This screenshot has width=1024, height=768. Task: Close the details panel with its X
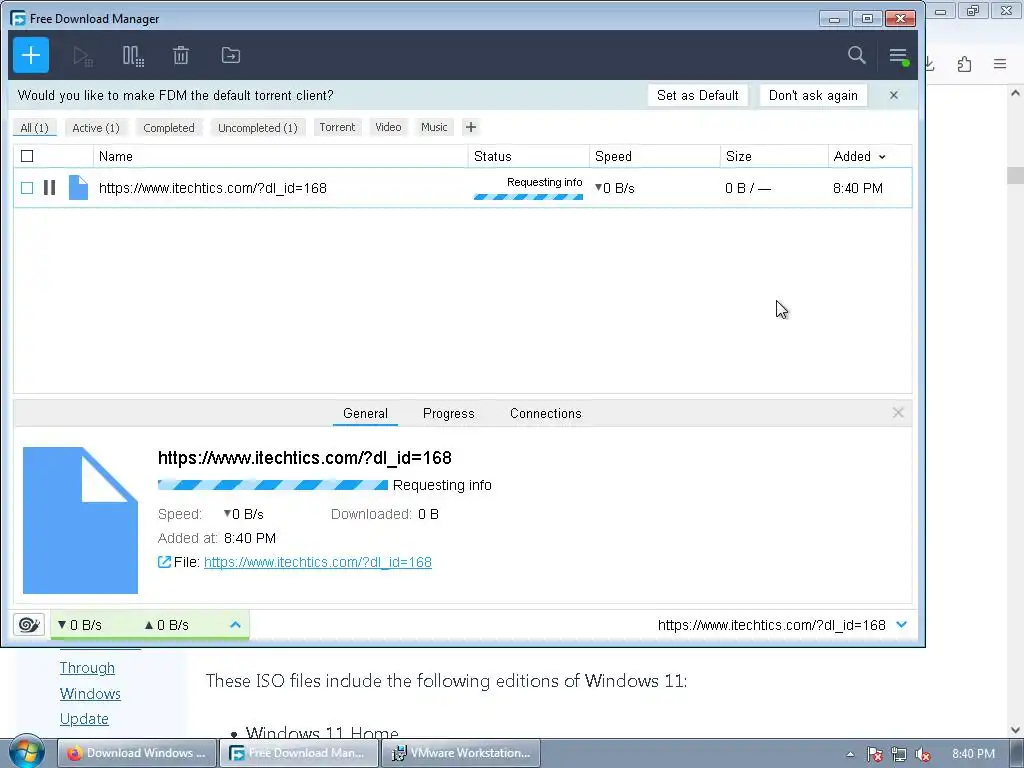(x=898, y=413)
